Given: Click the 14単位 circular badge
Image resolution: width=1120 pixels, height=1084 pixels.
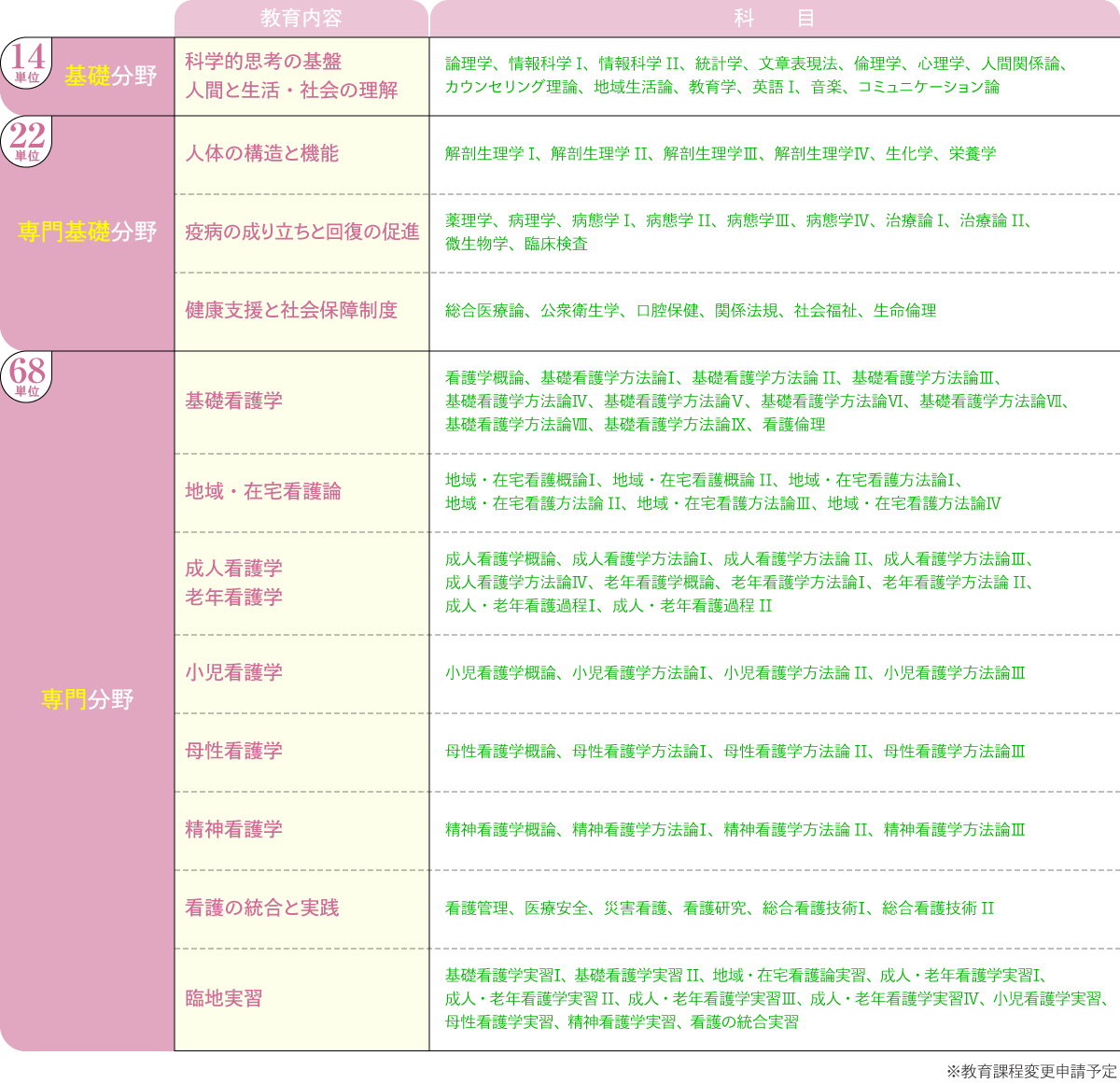Looking at the screenshot, I should [27, 62].
